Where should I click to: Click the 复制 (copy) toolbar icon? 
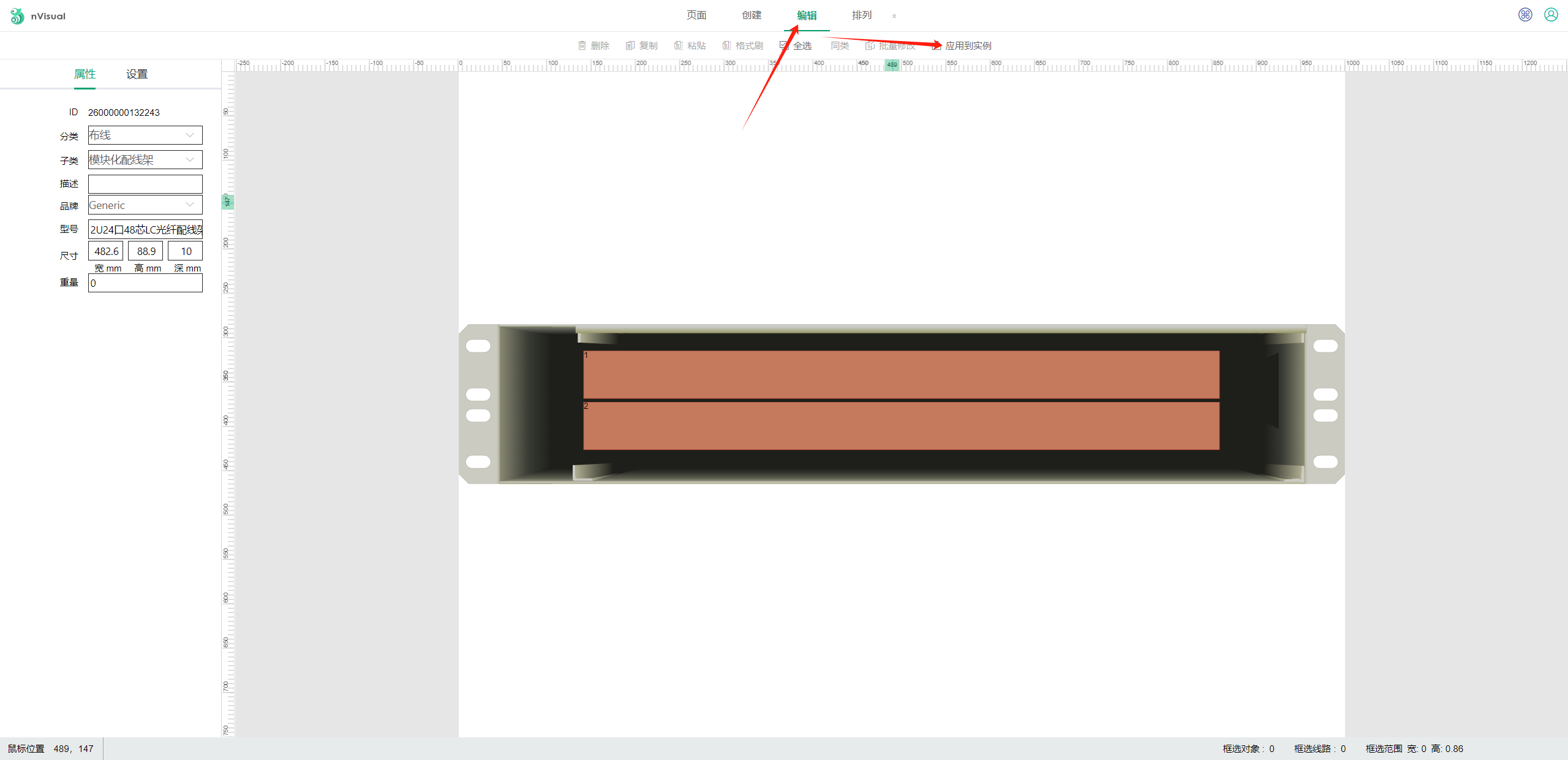tap(630, 45)
